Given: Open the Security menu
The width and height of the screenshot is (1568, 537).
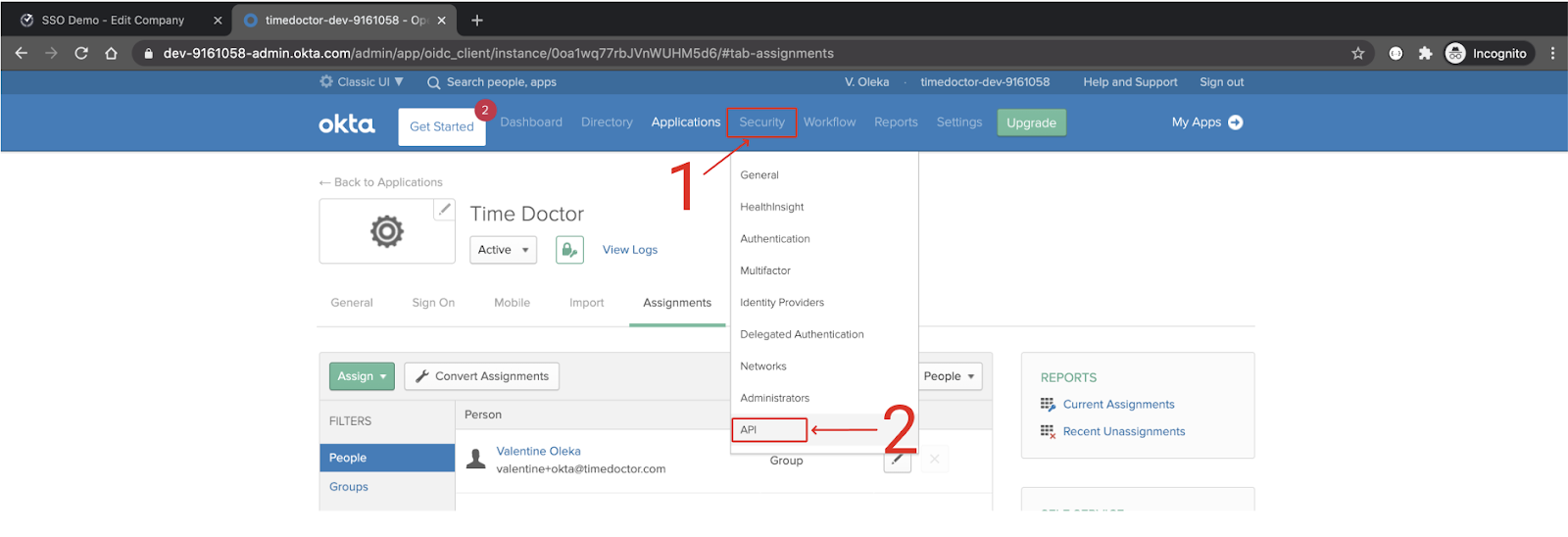Looking at the screenshot, I should [x=761, y=122].
